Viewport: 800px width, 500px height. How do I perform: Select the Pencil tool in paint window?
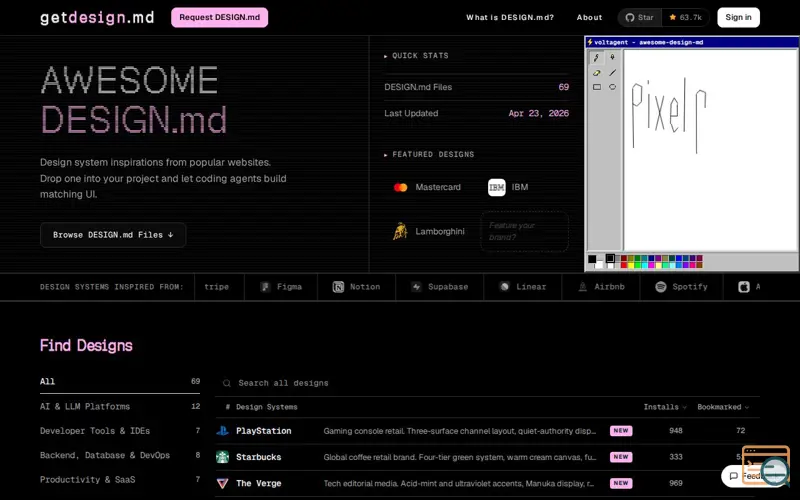[x=596, y=57]
